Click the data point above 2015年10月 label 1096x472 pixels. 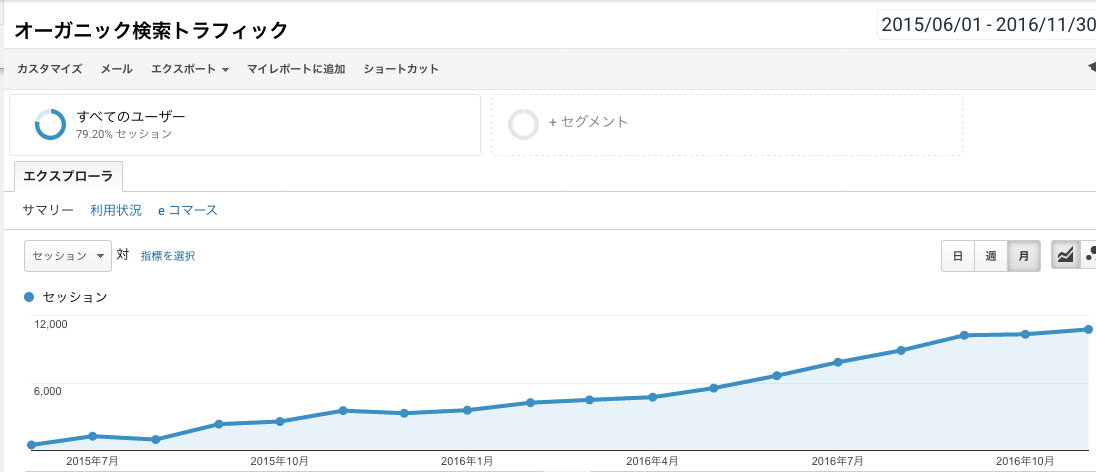(280, 421)
